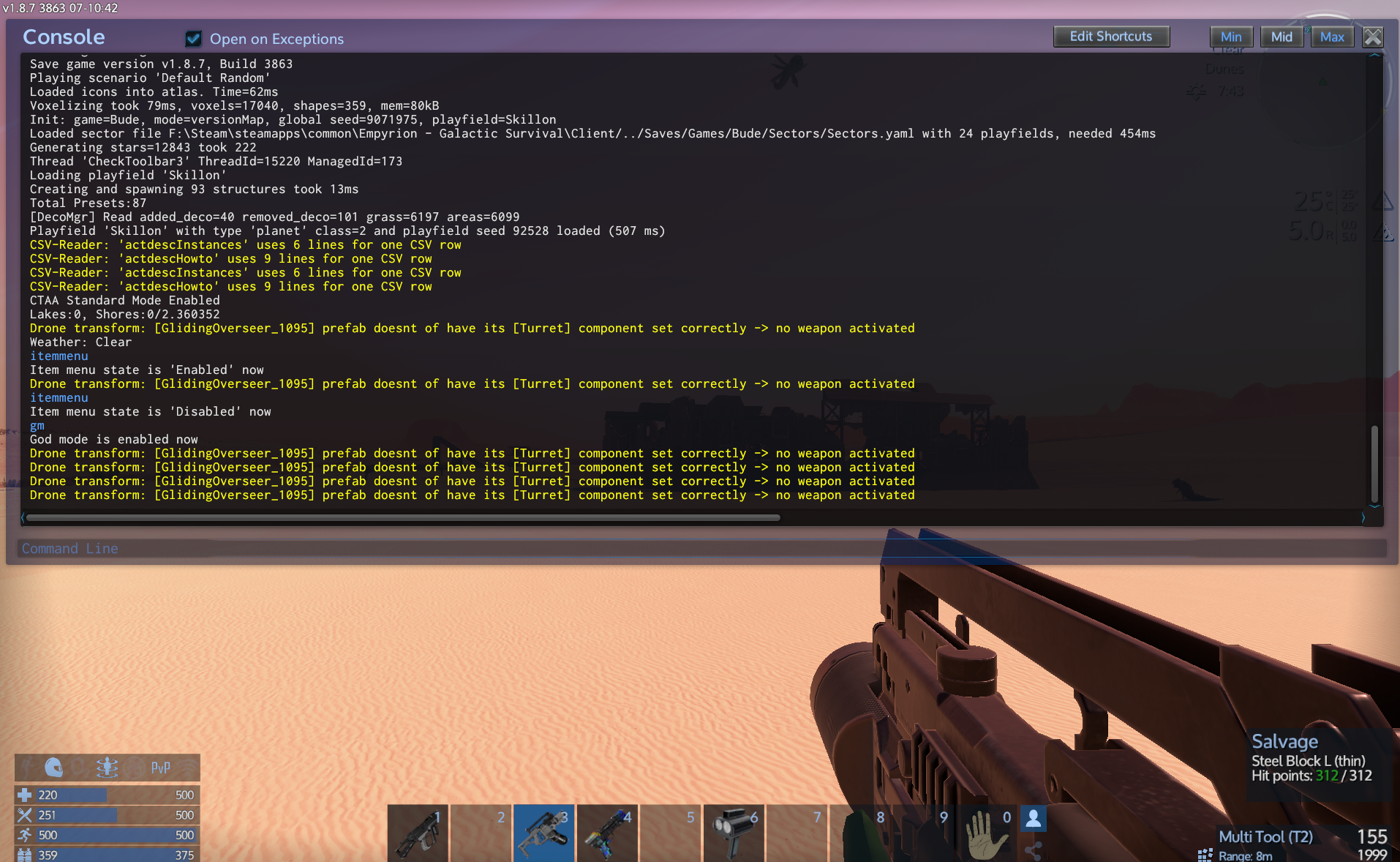Toggle the Open on Exceptions checkbox
1400x862 pixels.
coord(194,39)
